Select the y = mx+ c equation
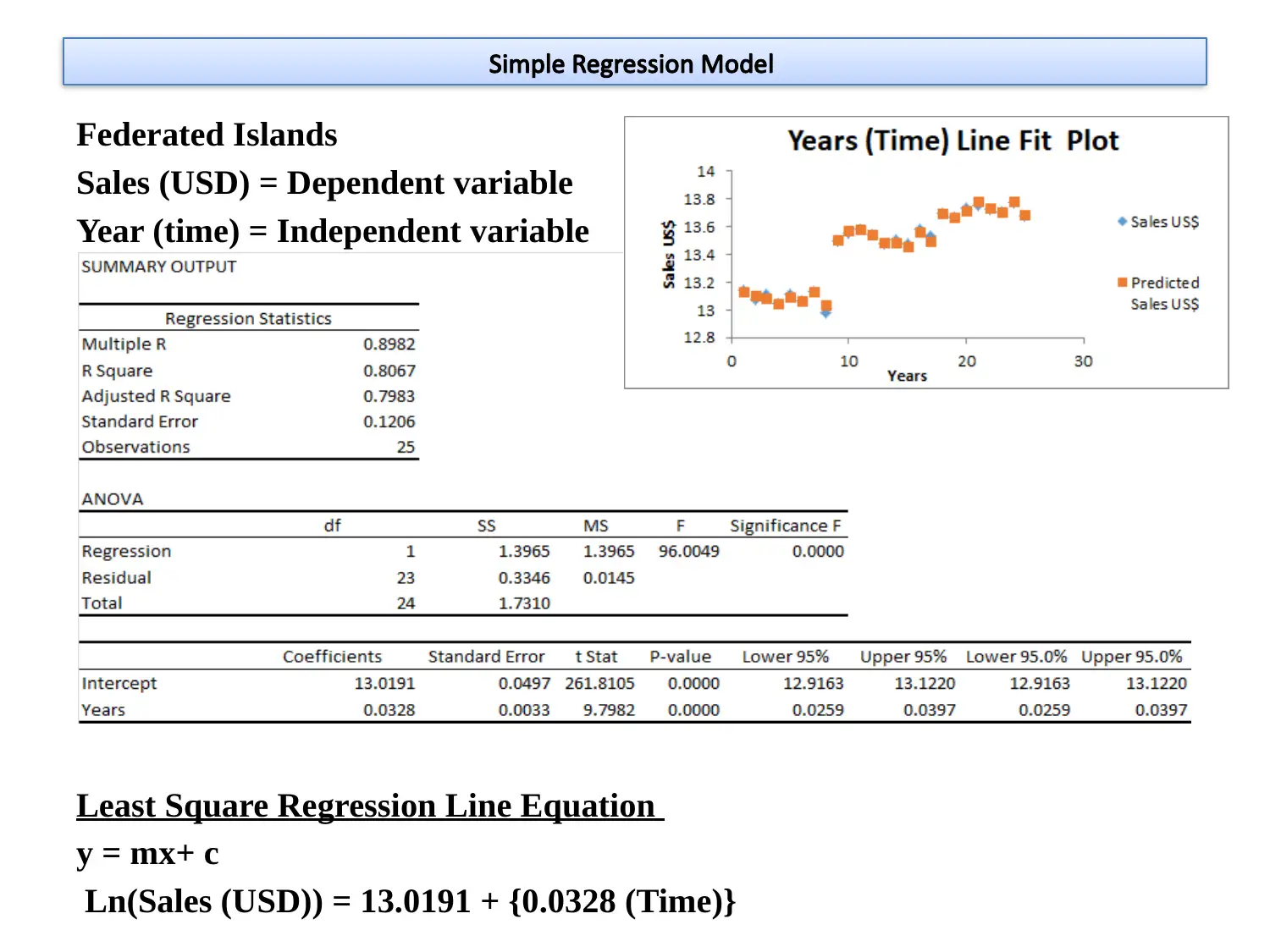Screen dimensions: 1270x952 [x=147, y=854]
